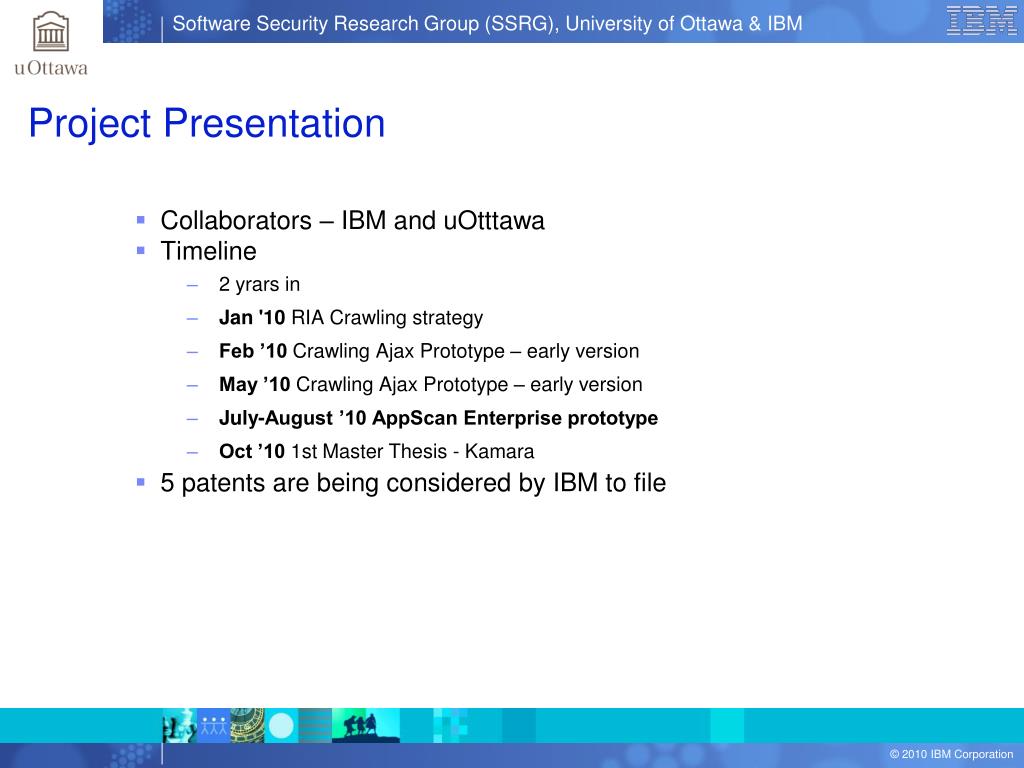The width and height of the screenshot is (1024, 768).
Task: Click 'Collaborators – IBM and uOtttawa' bullet
Action: (x=353, y=221)
